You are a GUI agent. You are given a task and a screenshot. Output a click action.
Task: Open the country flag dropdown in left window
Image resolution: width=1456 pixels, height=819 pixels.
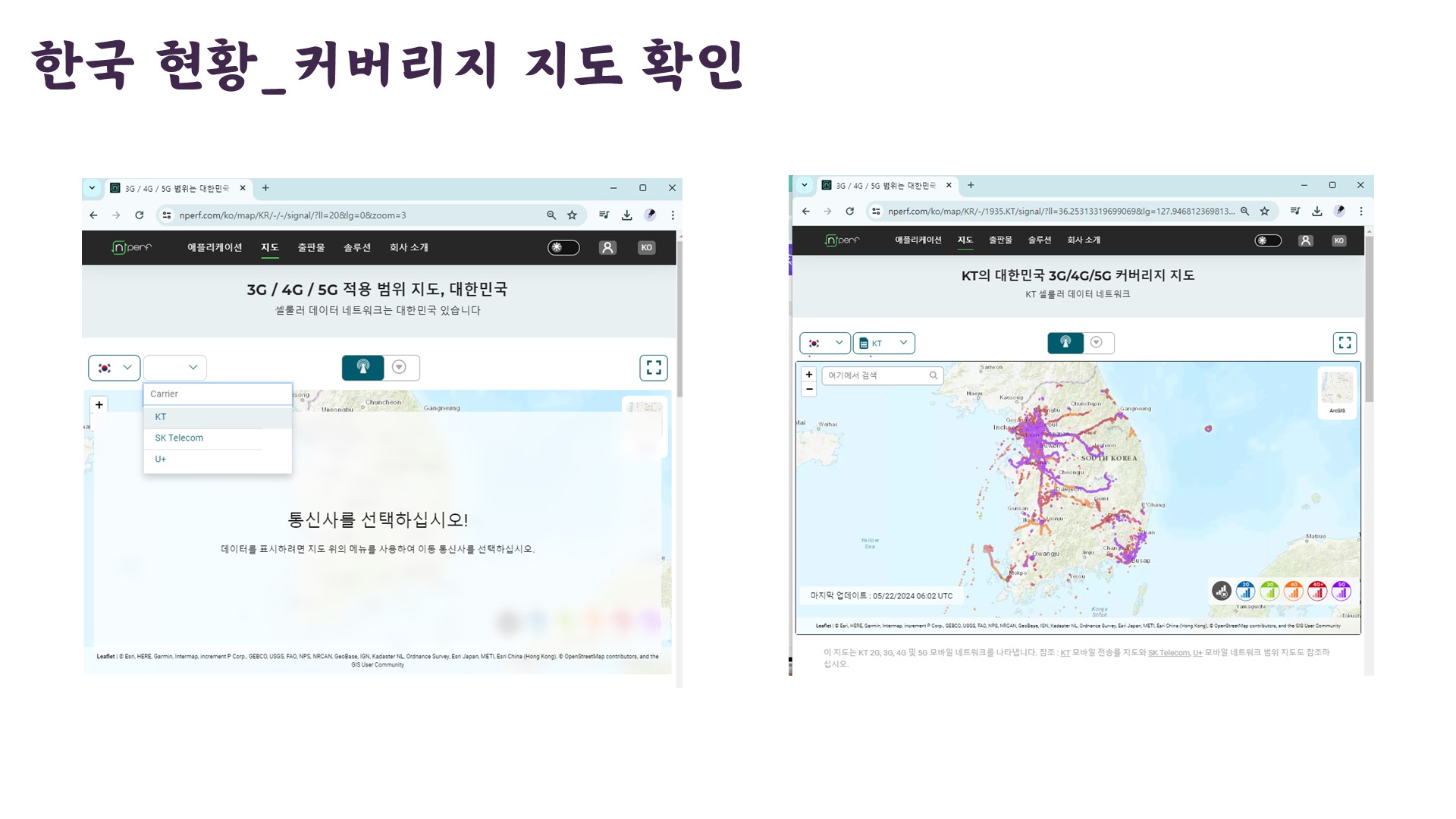(115, 368)
